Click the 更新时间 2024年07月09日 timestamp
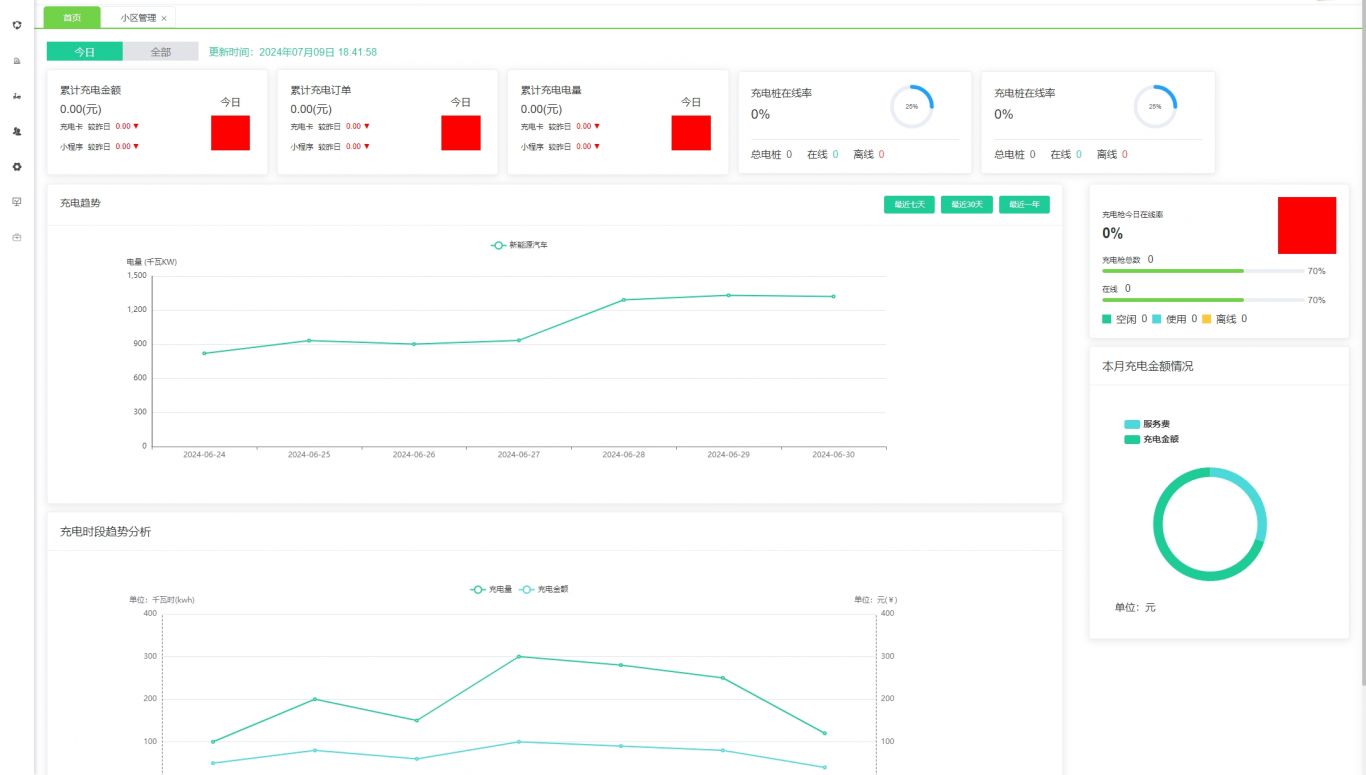Viewport: 1366px width, 775px height. pos(293,52)
